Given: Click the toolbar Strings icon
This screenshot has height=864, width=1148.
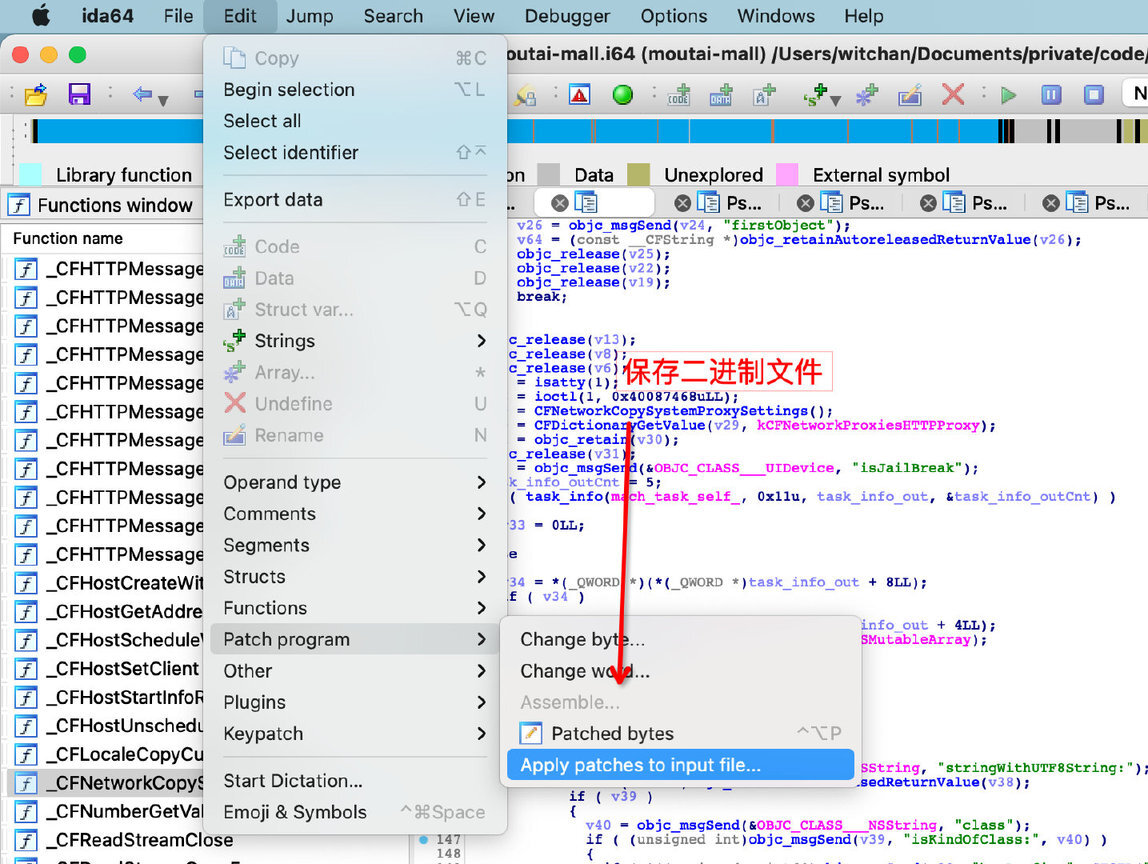Looking at the screenshot, I should pos(815,94).
